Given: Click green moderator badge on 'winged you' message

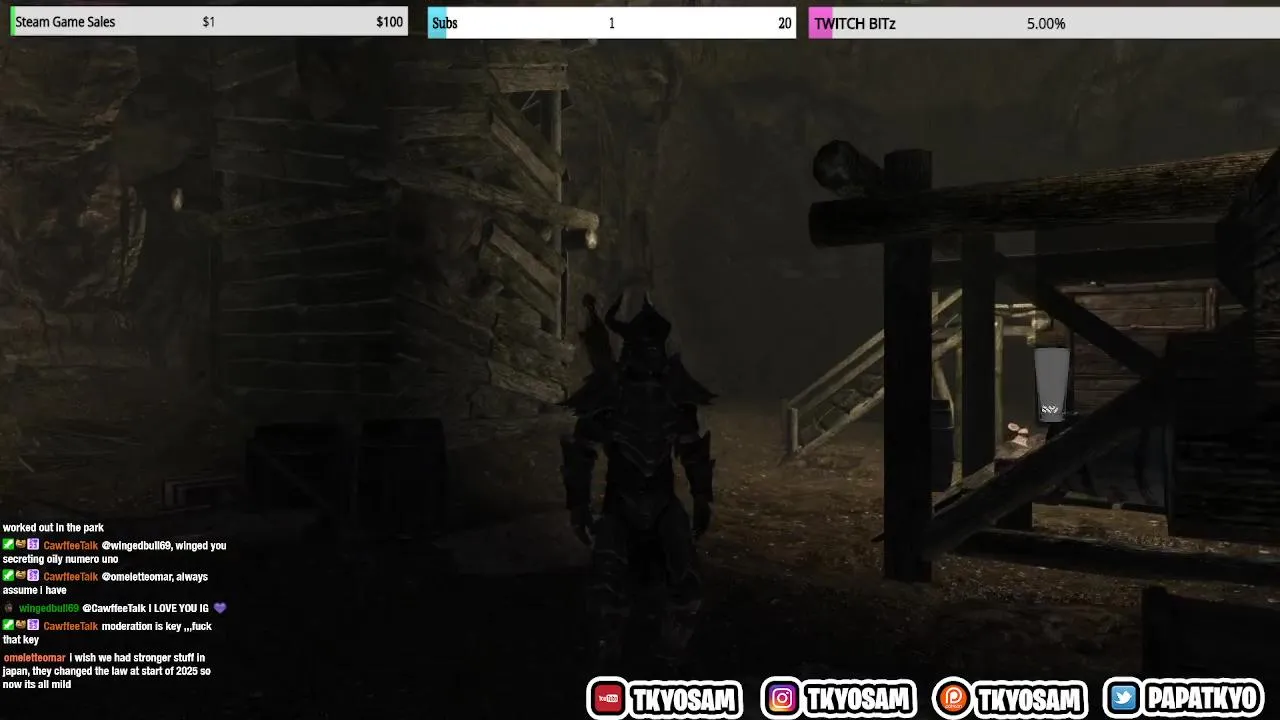Looking at the screenshot, I should (x=8, y=545).
